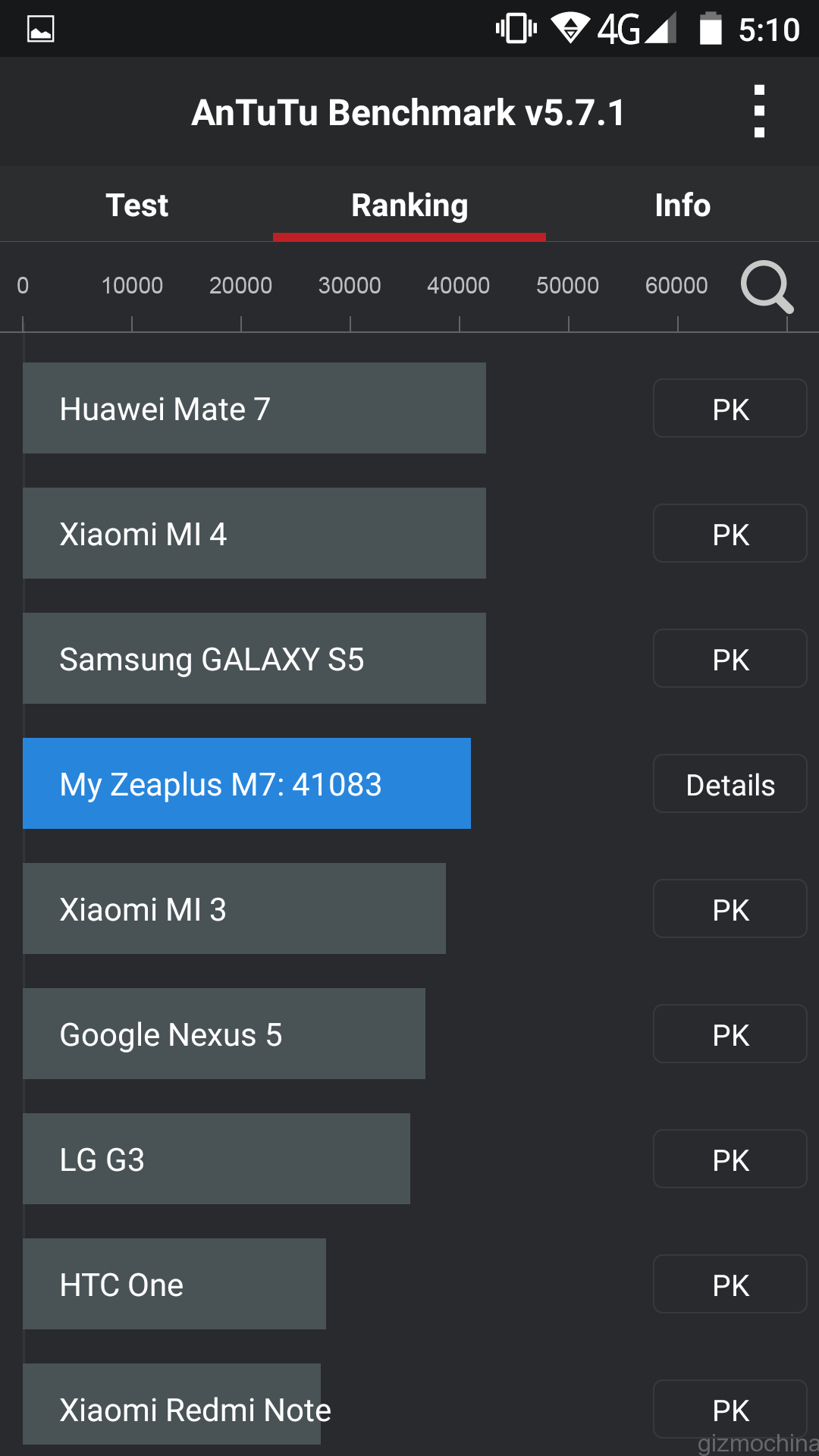This screenshot has width=819, height=1456.
Task: Open Details for My Zeaplus M7
Action: pos(730,784)
